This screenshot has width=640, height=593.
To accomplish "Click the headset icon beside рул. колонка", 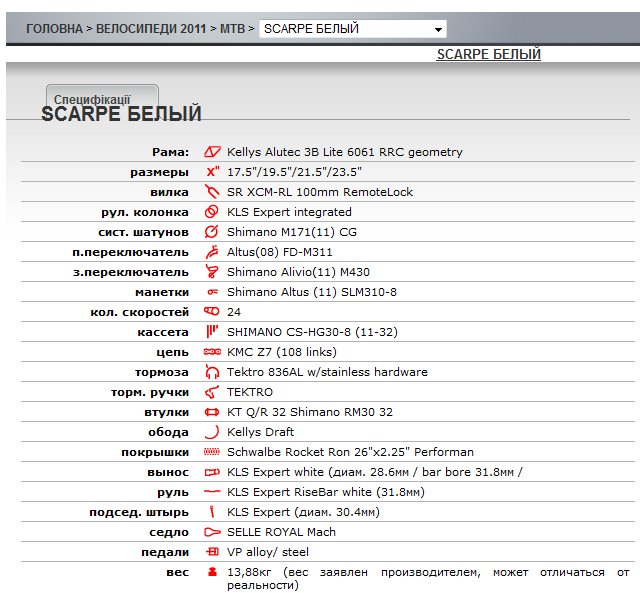I will (211, 212).
